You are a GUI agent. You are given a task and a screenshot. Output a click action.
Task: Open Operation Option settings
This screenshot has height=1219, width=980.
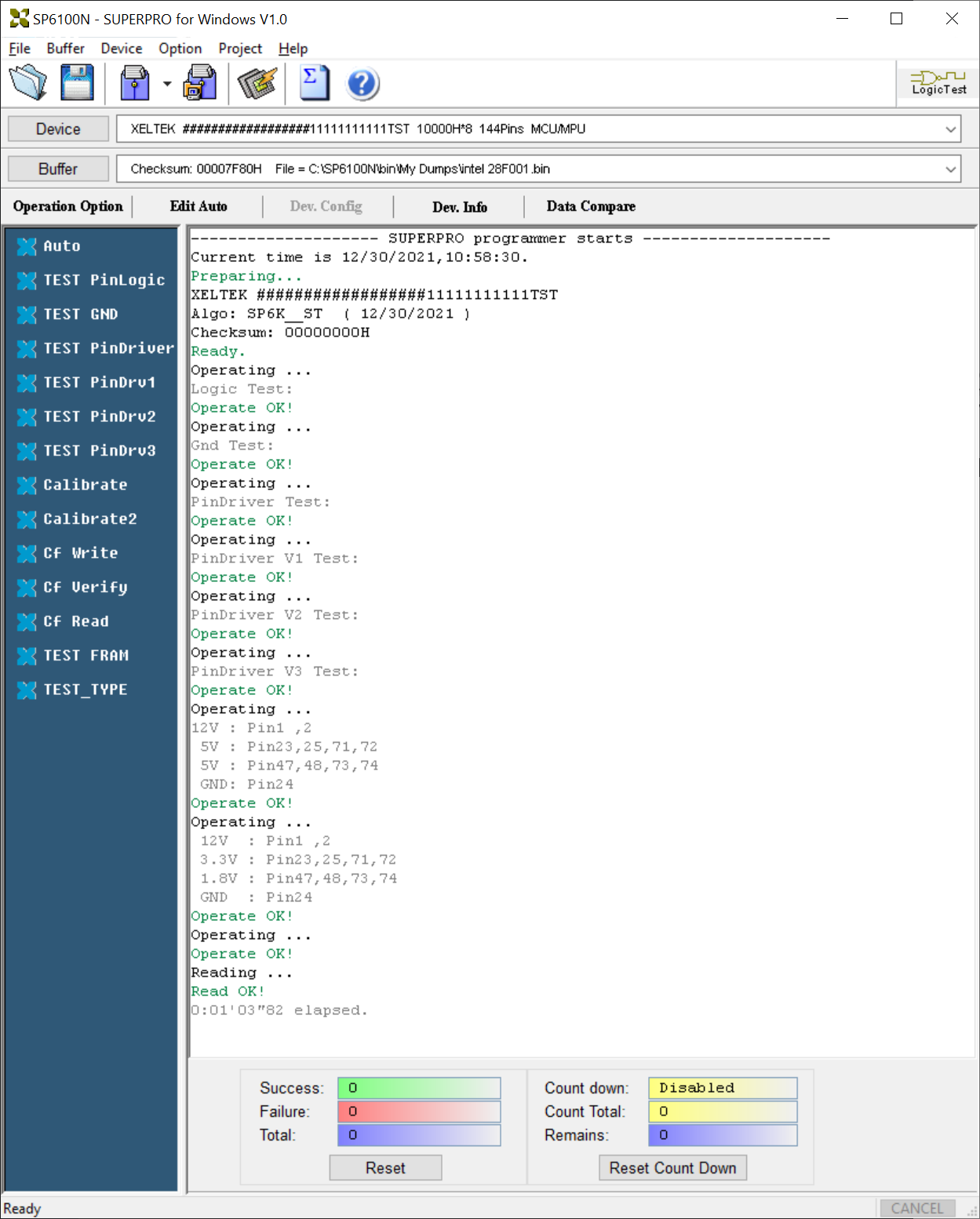tap(68, 206)
